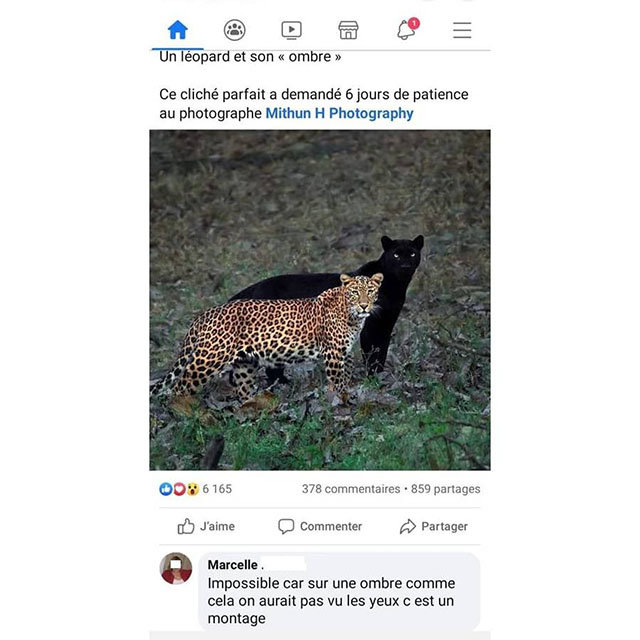
Task: Tap the Partager button
Action: (433, 526)
